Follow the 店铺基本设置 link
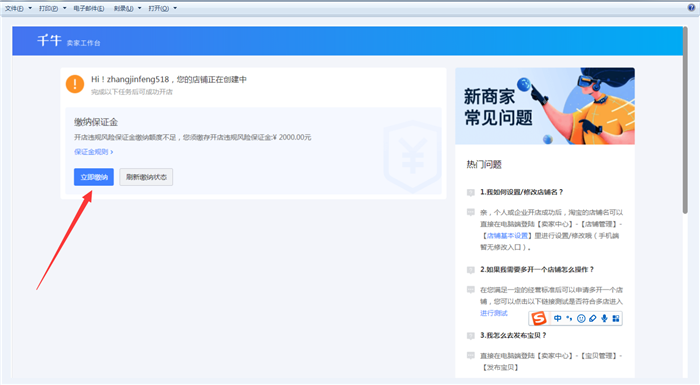Viewport: 700px width, 385px height. (507, 235)
